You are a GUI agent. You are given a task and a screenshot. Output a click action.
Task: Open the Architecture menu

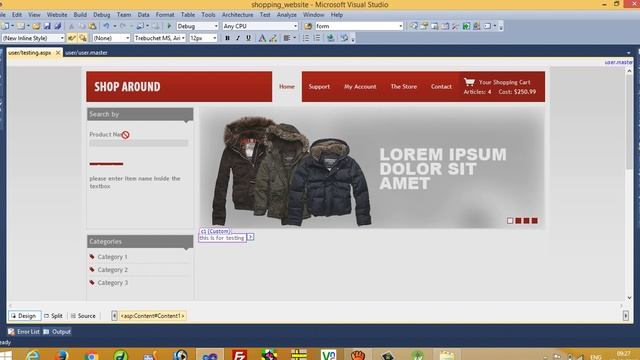[x=238, y=15]
